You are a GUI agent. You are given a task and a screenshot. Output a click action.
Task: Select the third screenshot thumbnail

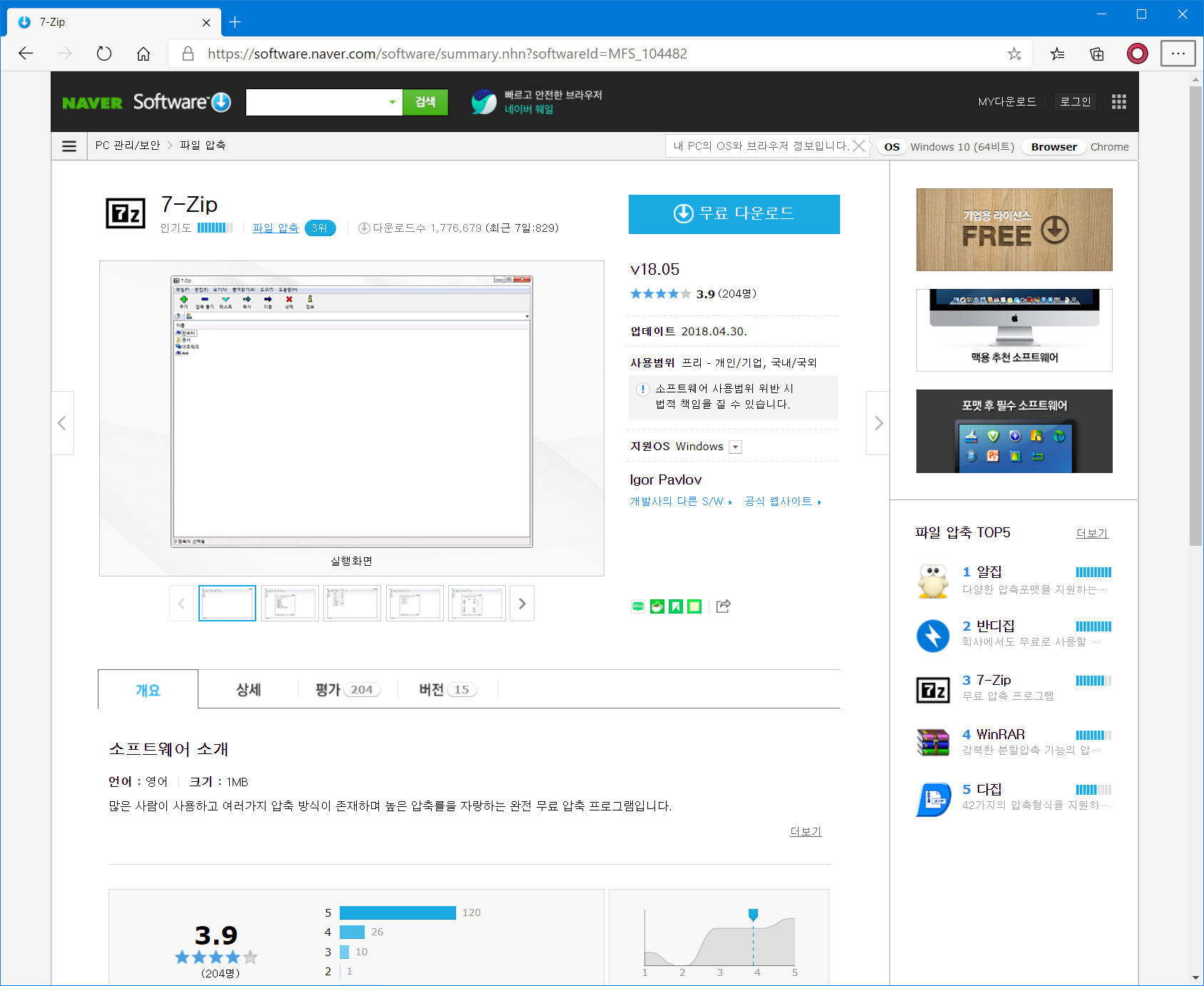352,604
